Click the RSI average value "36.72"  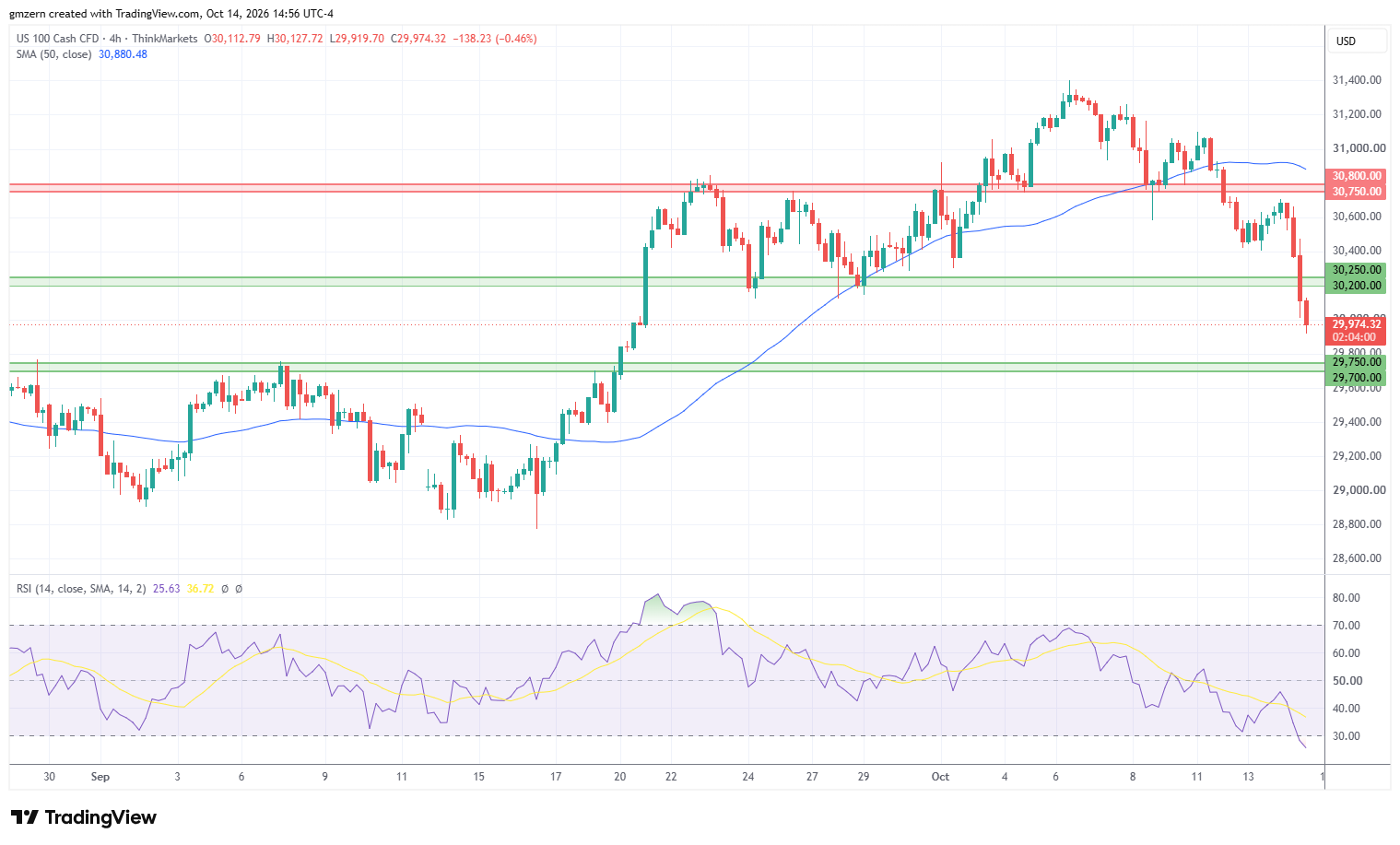(200, 589)
